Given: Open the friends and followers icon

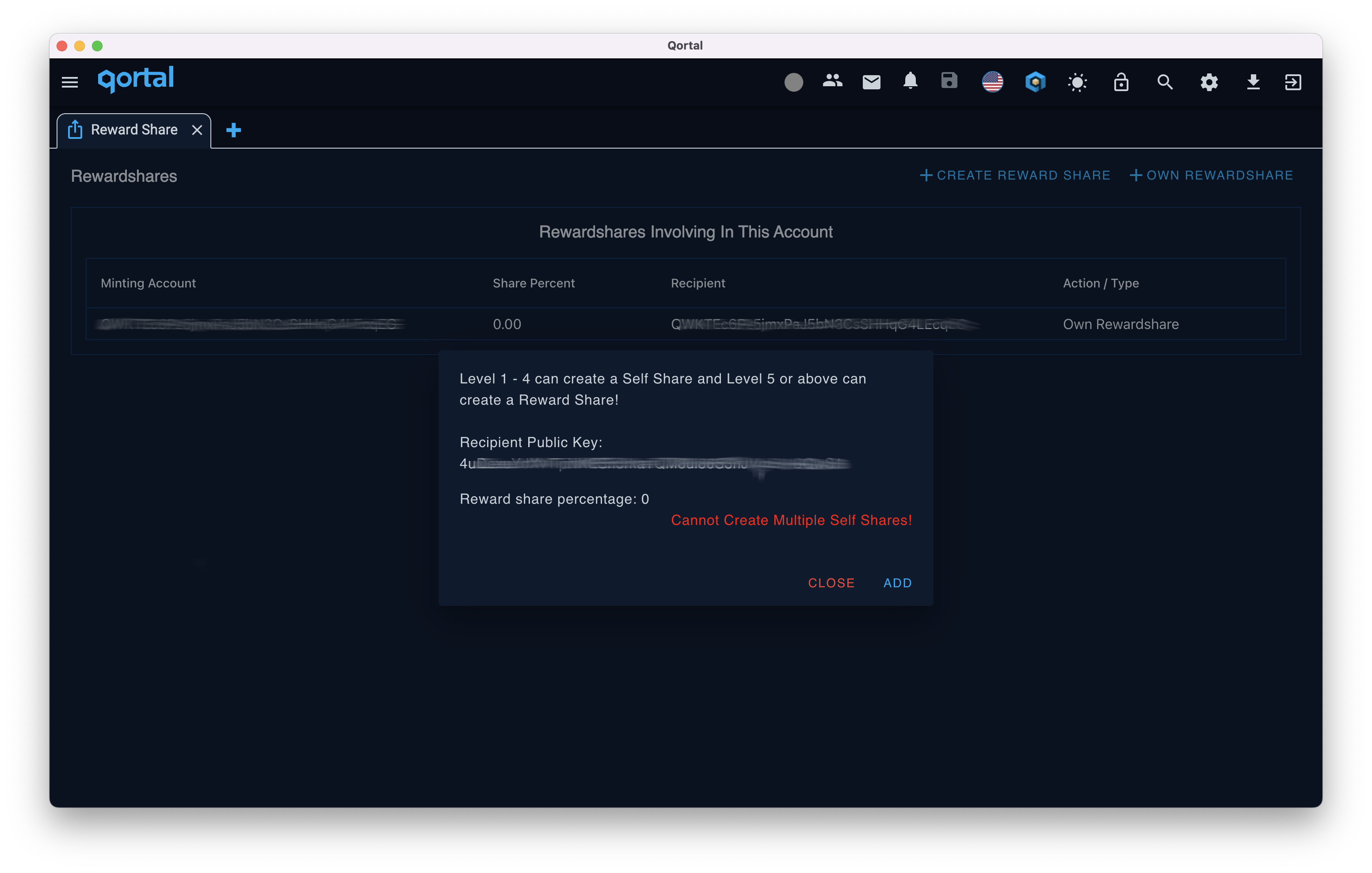Looking at the screenshot, I should point(832,81).
